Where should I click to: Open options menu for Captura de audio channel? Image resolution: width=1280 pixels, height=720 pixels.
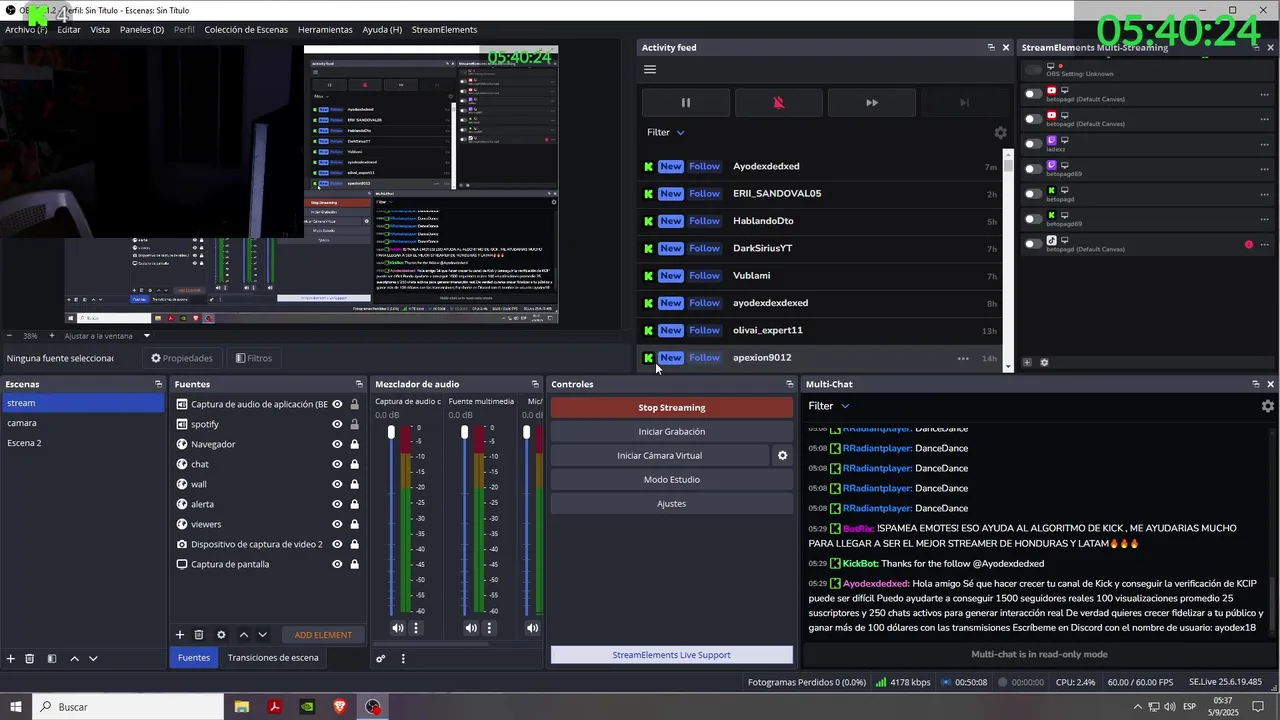(x=416, y=628)
